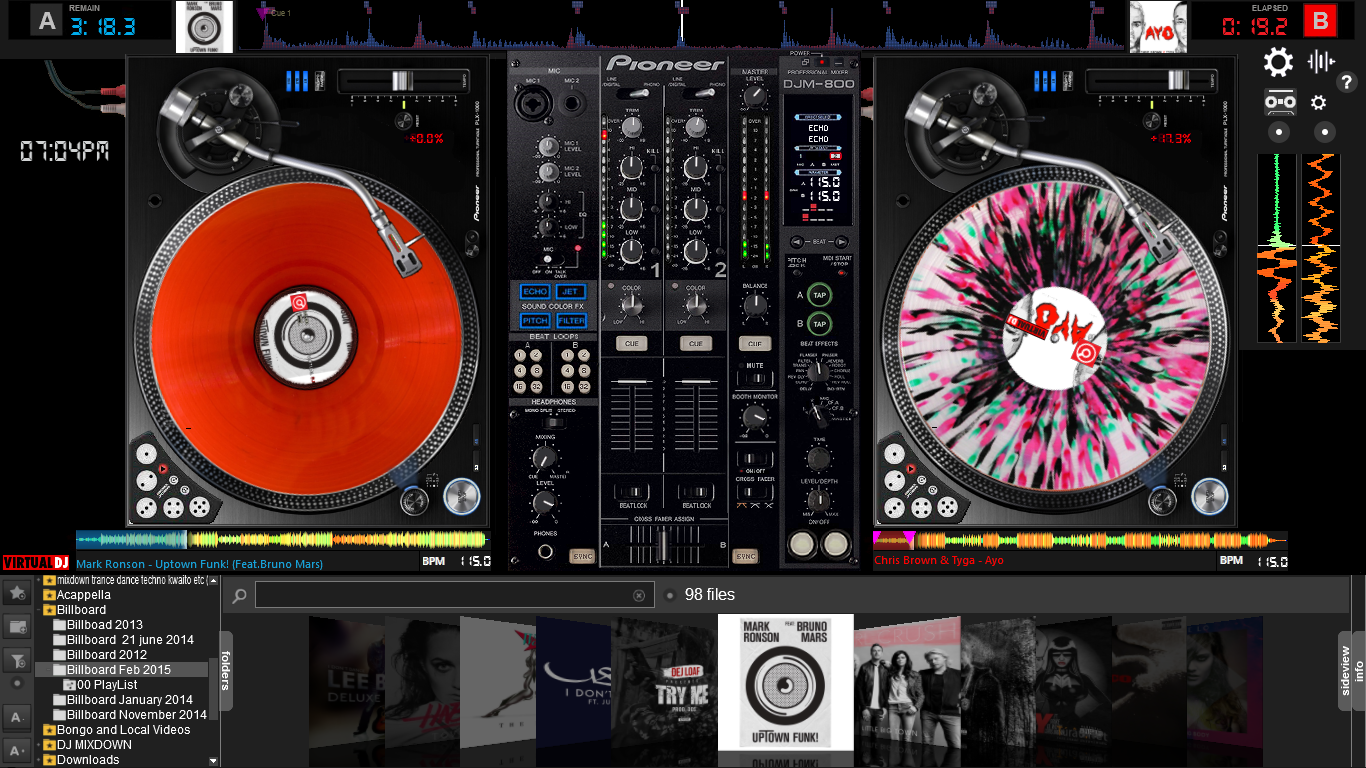This screenshot has height=768, width=1366.
Task: Click left deck tempo pitch slider
Action: click(x=402, y=81)
